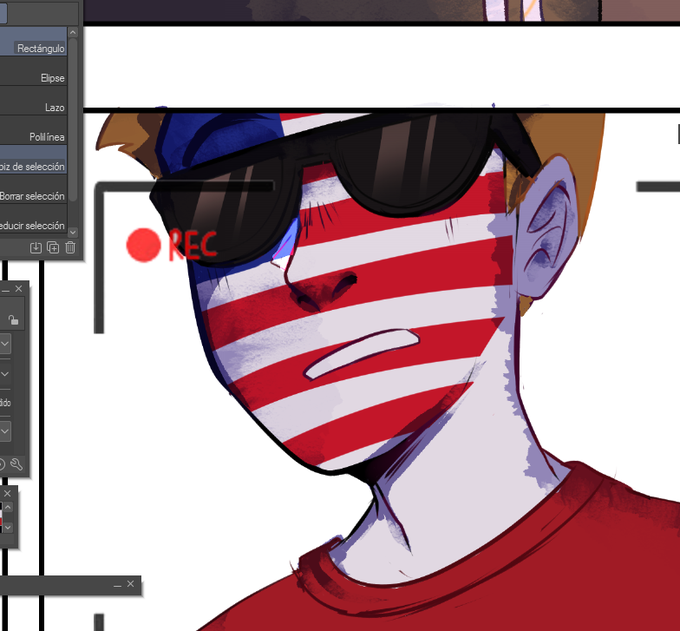Image resolution: width=680 pixels, height=631 pixels.
Task: Toggle the lock icon in tool property panel
Action: (x=13, y=320)
